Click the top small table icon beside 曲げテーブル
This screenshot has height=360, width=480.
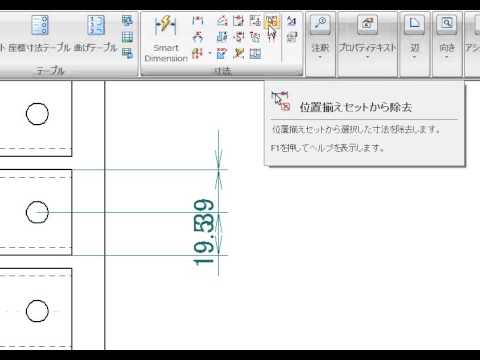coord(127,21)
